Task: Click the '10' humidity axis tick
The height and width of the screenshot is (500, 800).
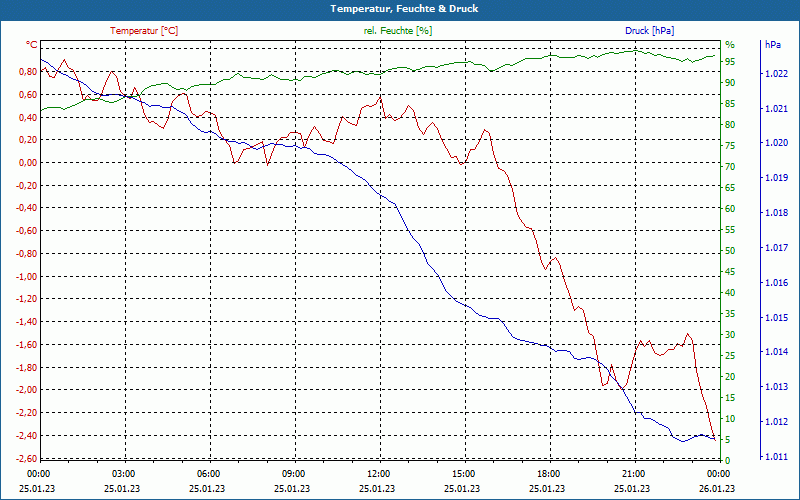Action: click(730, 419)
